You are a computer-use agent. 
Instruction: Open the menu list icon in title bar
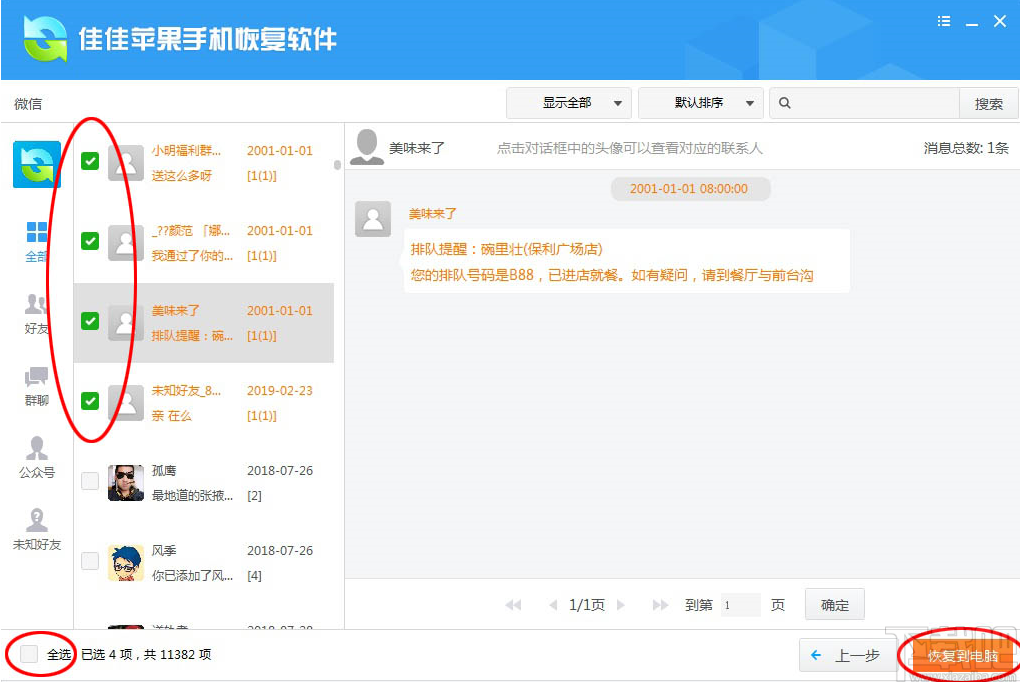click(944, 21)
